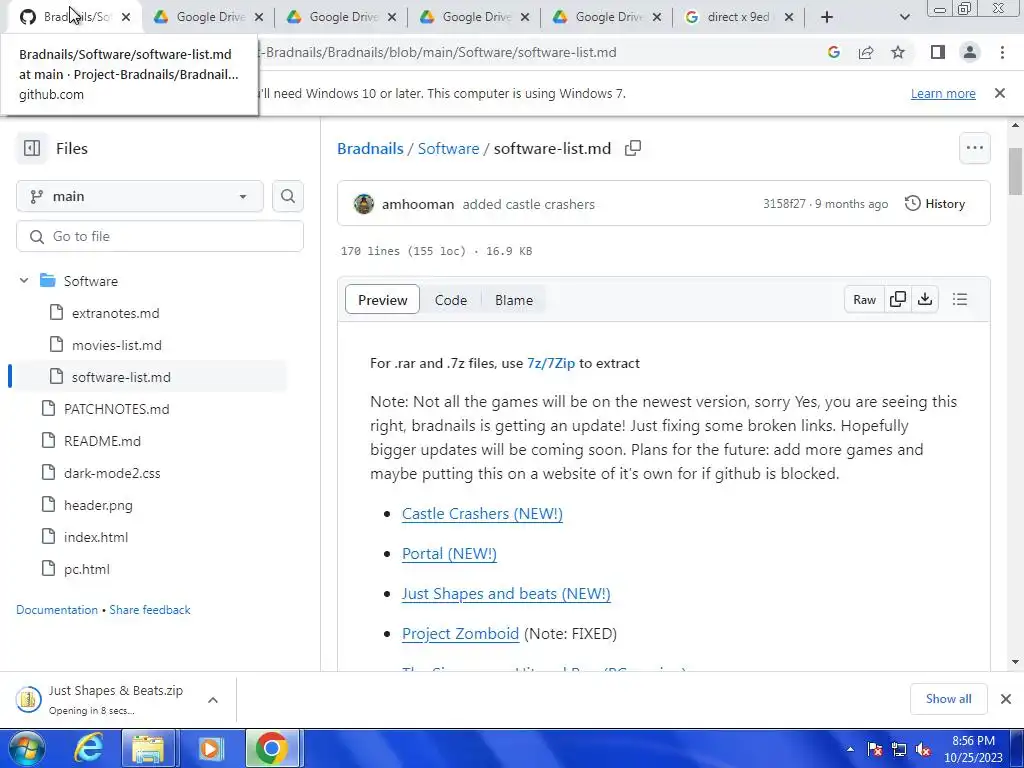Click amhooman avatar image
Image resolution: width=1024 pixels, height=768 pixels.
tap(364, 204)
